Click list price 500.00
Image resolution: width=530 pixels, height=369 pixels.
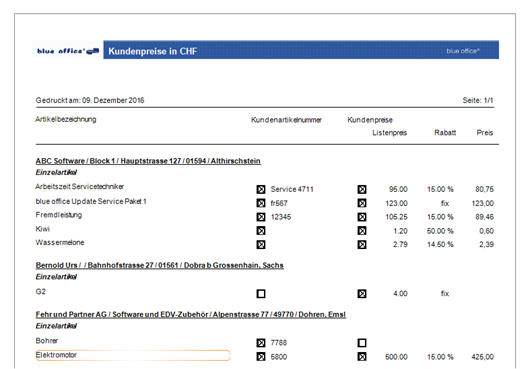396,357
